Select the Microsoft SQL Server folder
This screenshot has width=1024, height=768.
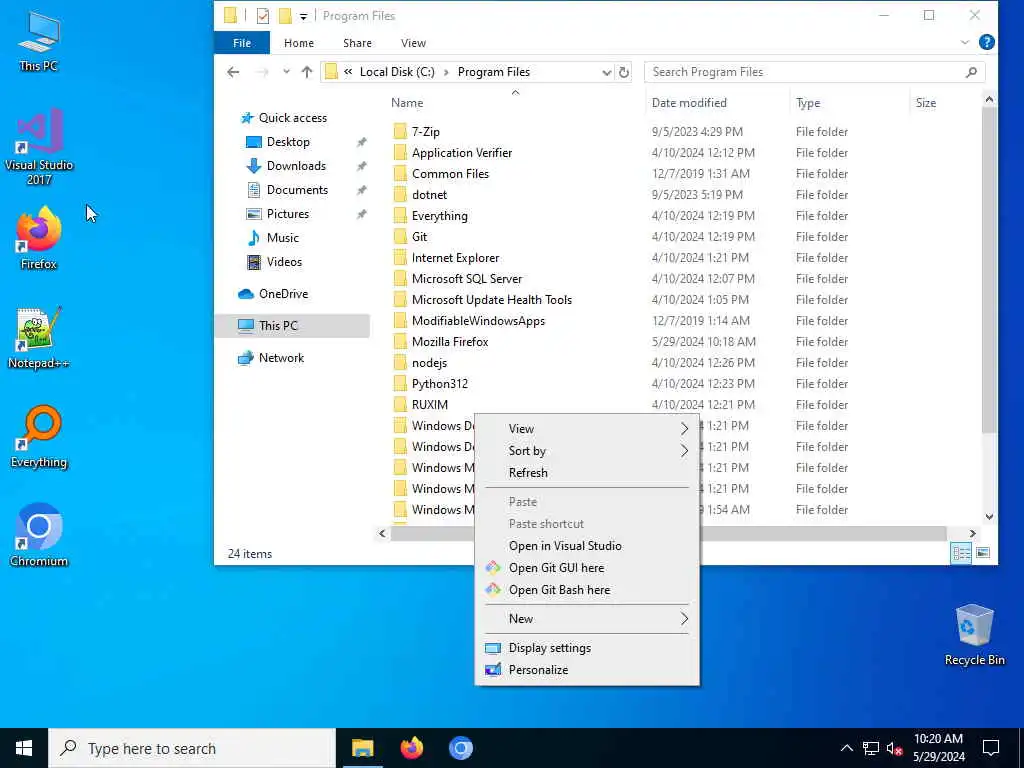click(x=467, y=279)
